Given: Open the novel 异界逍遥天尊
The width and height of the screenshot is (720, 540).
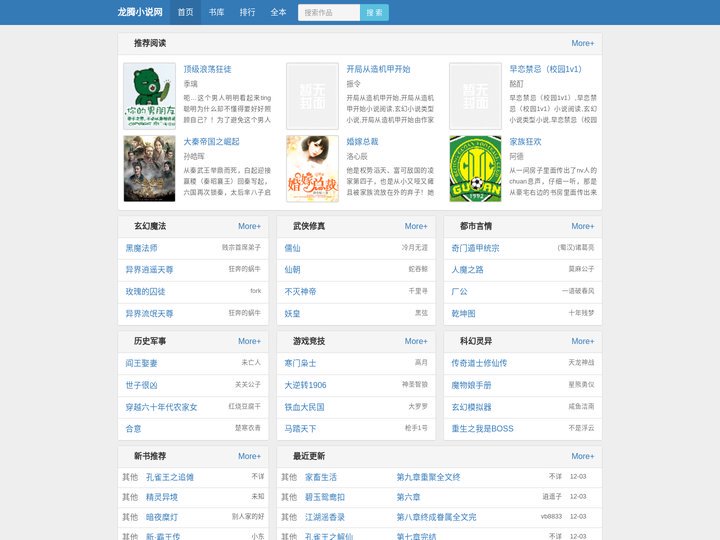Looking at the screenshot, I should click(149, 270).
